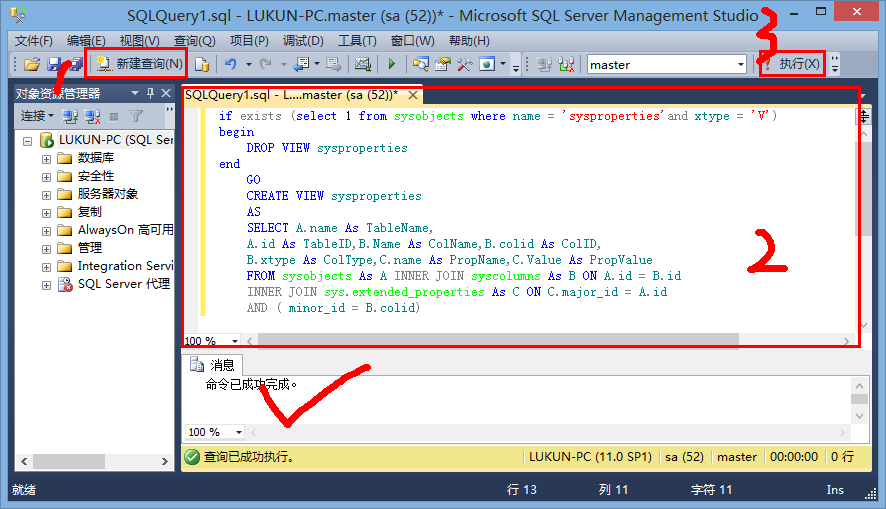Click the disconnect Object Explorer icon

pyautogui.click(x=92, y=116)
